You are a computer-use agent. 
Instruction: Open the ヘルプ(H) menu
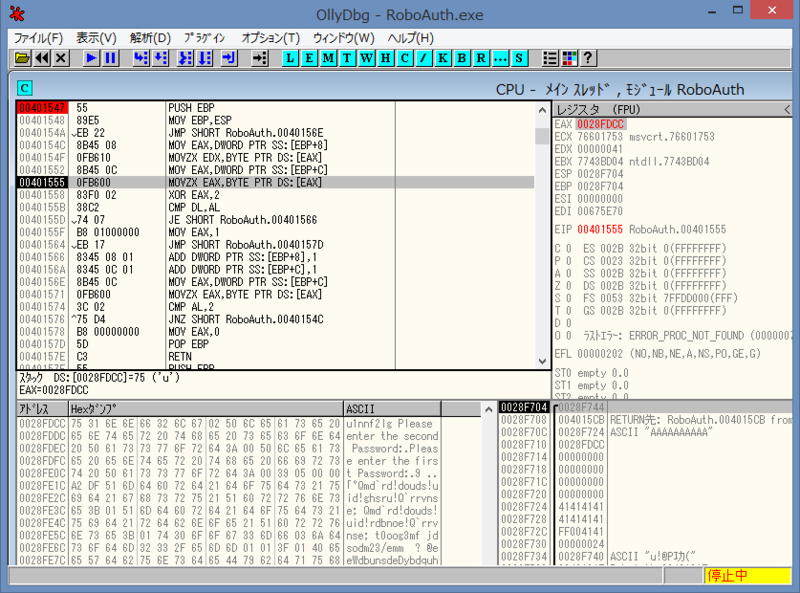411,38
